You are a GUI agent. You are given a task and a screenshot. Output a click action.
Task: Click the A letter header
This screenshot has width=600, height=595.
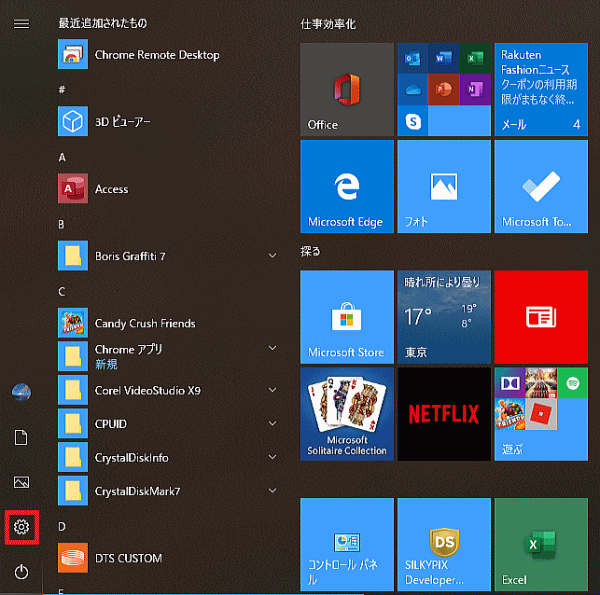pyautogui.click(x=62, y=157)
